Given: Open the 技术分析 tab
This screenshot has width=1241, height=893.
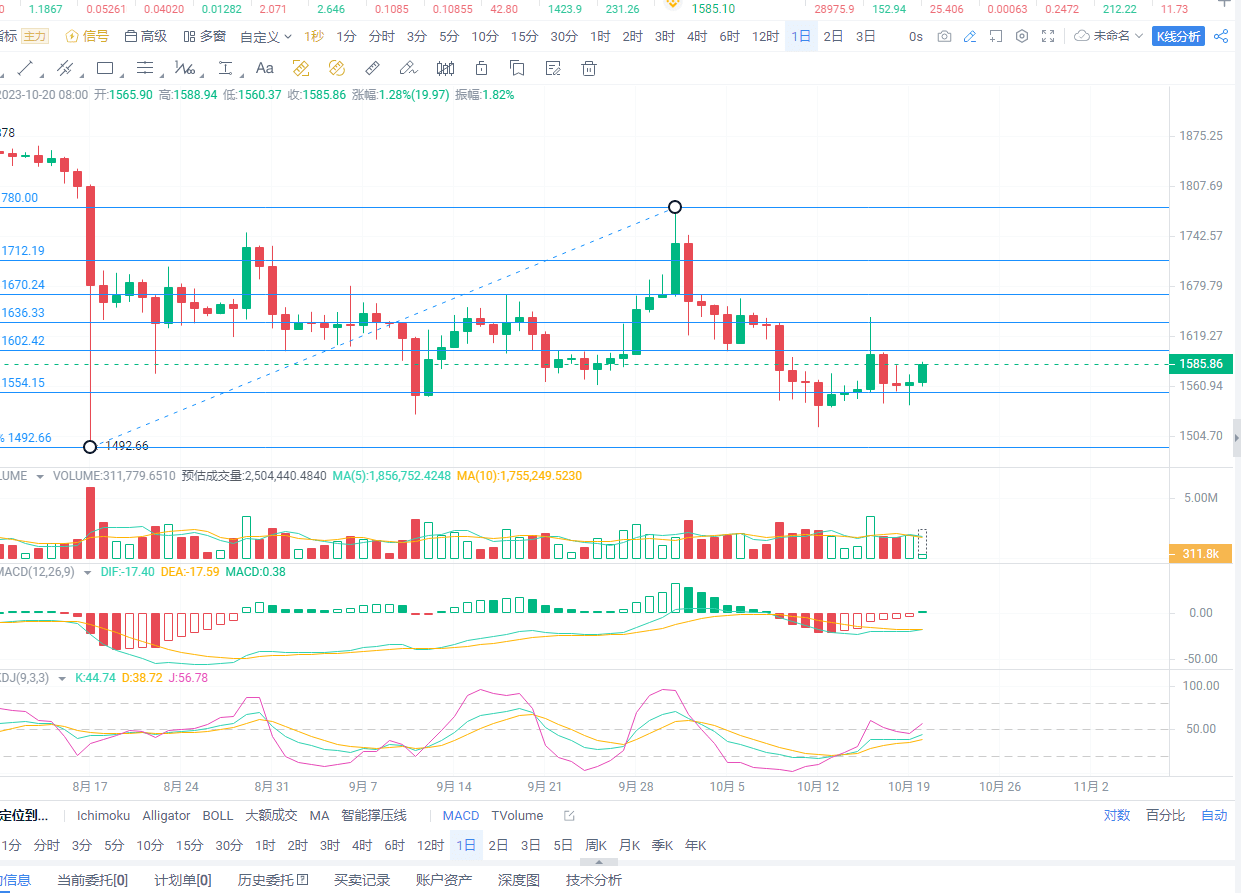Looking at the screenshot, I should [594, 880].
